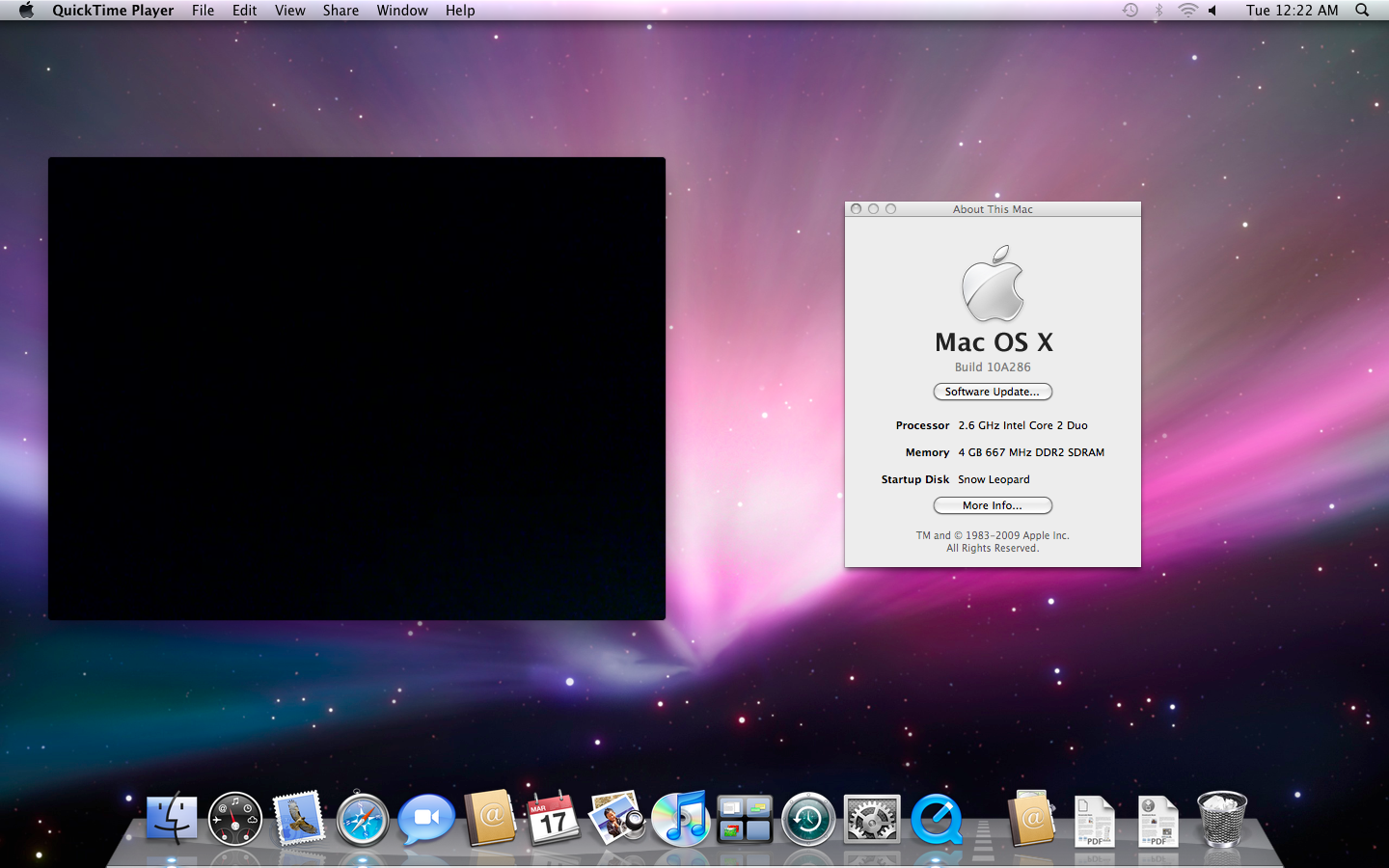
Task: Click the About This Mac title bar
Action: 993,209
